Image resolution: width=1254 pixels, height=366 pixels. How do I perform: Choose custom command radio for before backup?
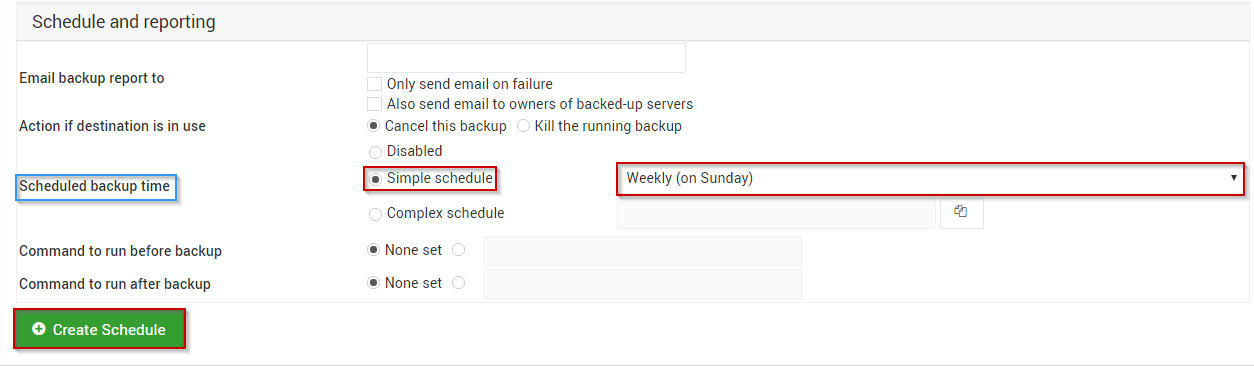tap(459, 250)
